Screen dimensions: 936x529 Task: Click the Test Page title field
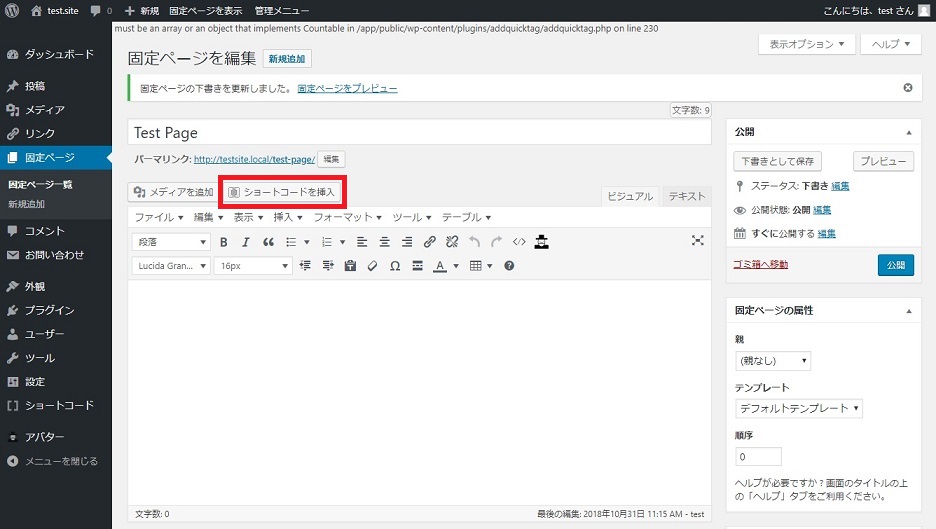(x=418, y=133)
